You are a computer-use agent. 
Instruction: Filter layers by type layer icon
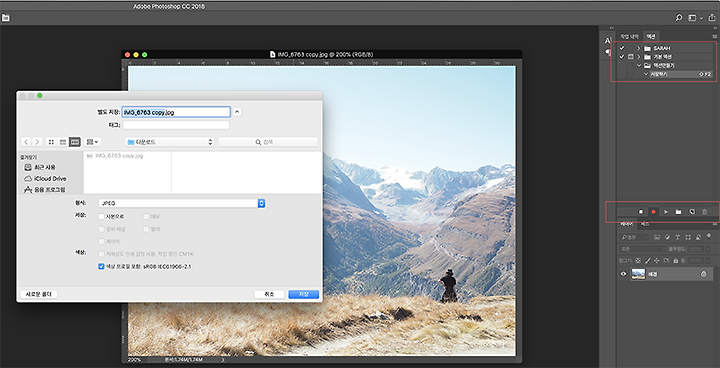677,237
